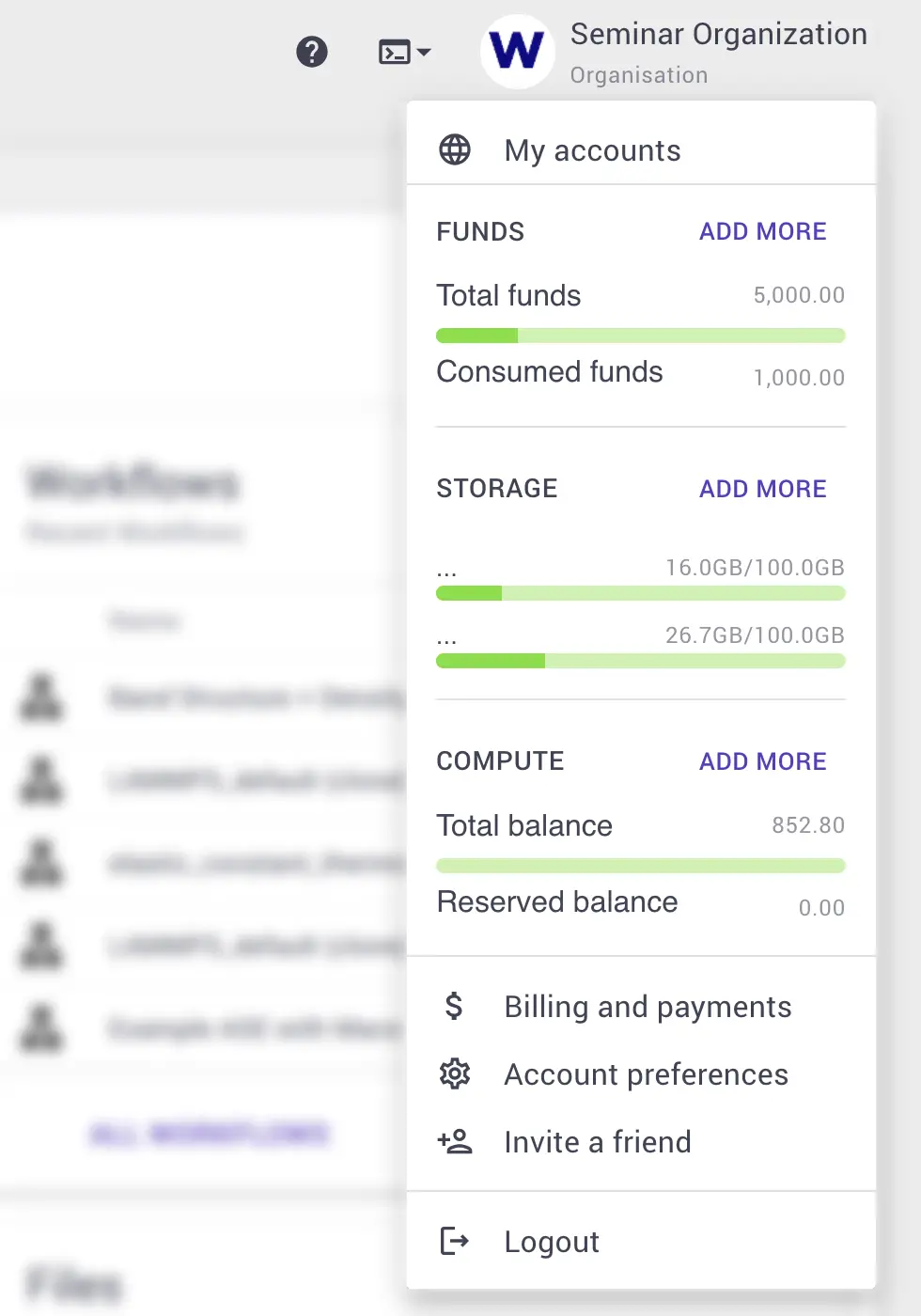The width and height of the screenshot is (921, 1316).
Task: Click the 26.7GB storage usage bar
Action: click(x=640, y=661)
